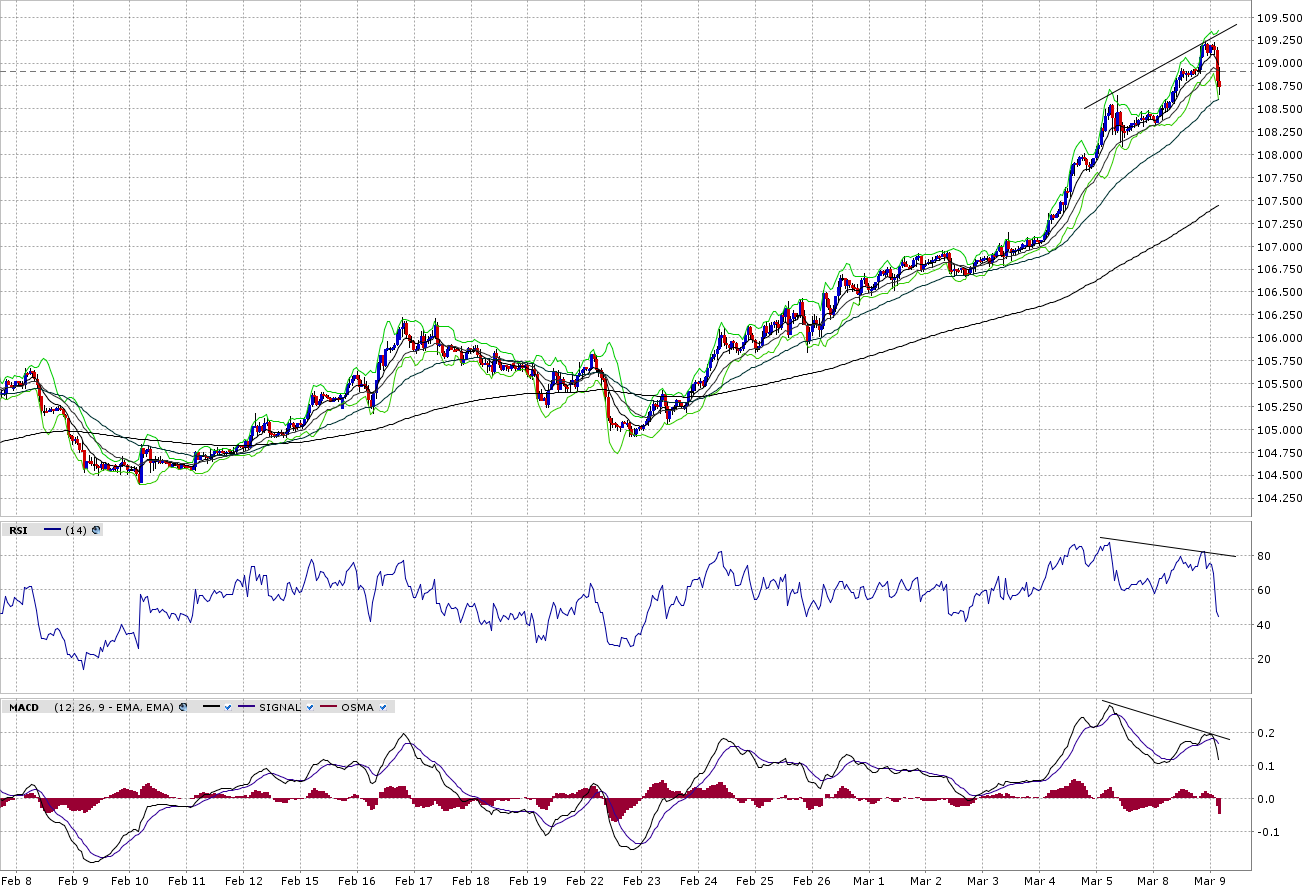1311x895 pixels.
Task: Click the RSI axis value 20
Action: (1263, 659)
